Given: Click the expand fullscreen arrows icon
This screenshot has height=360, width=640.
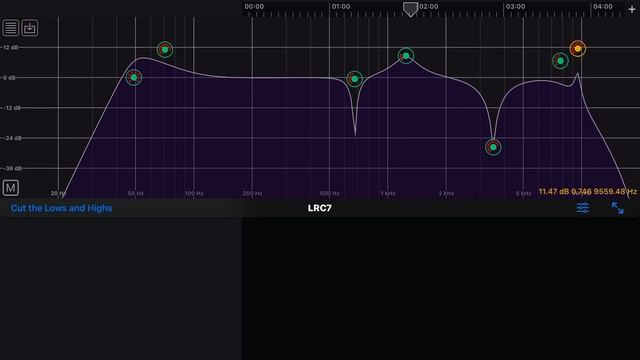Looking at the screenshot, I should coord(618,208).
